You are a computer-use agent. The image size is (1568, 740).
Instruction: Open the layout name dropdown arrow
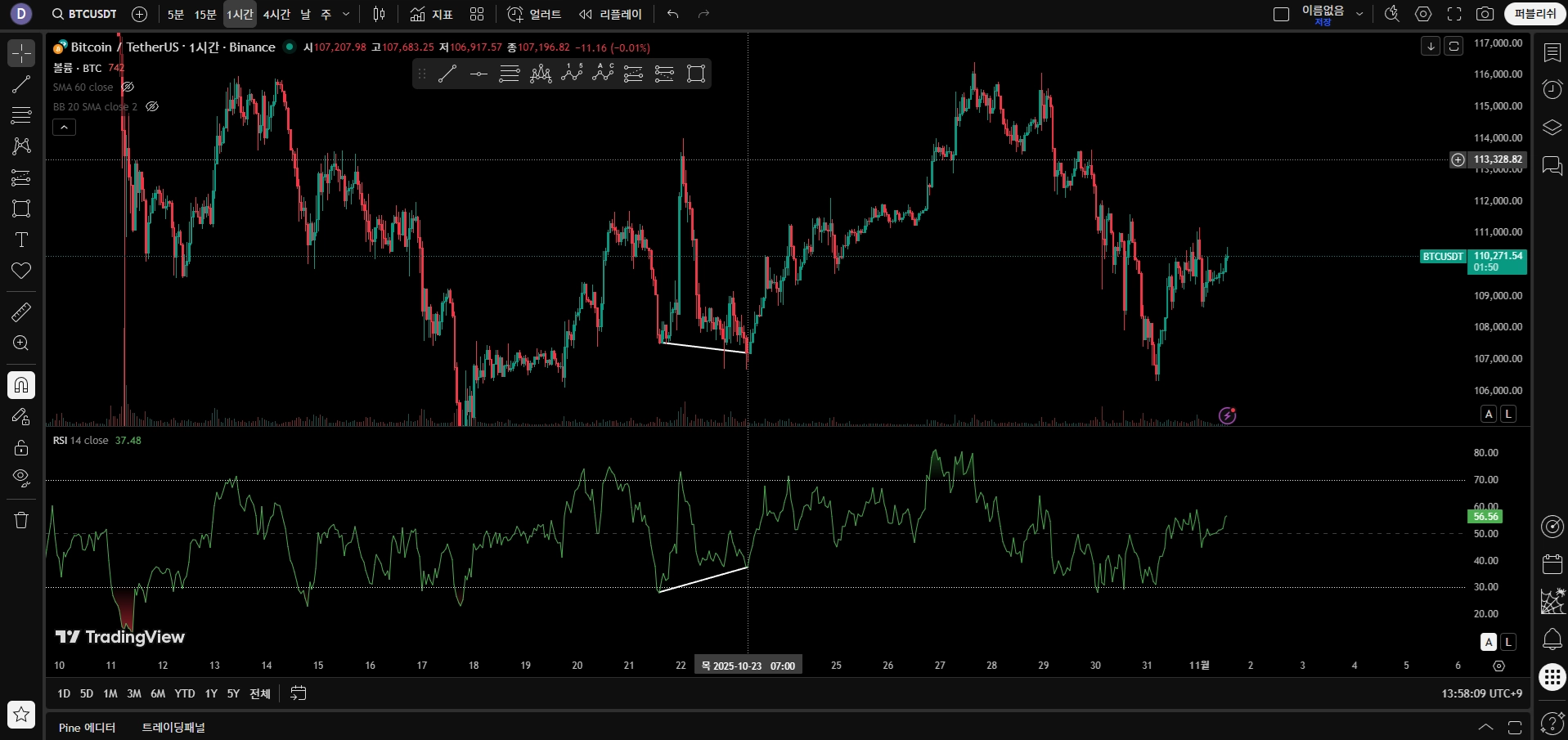[x=1359, y=14]
